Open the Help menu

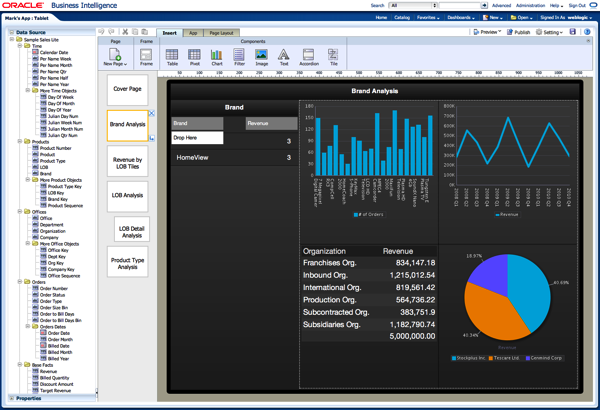coord(556,5)
